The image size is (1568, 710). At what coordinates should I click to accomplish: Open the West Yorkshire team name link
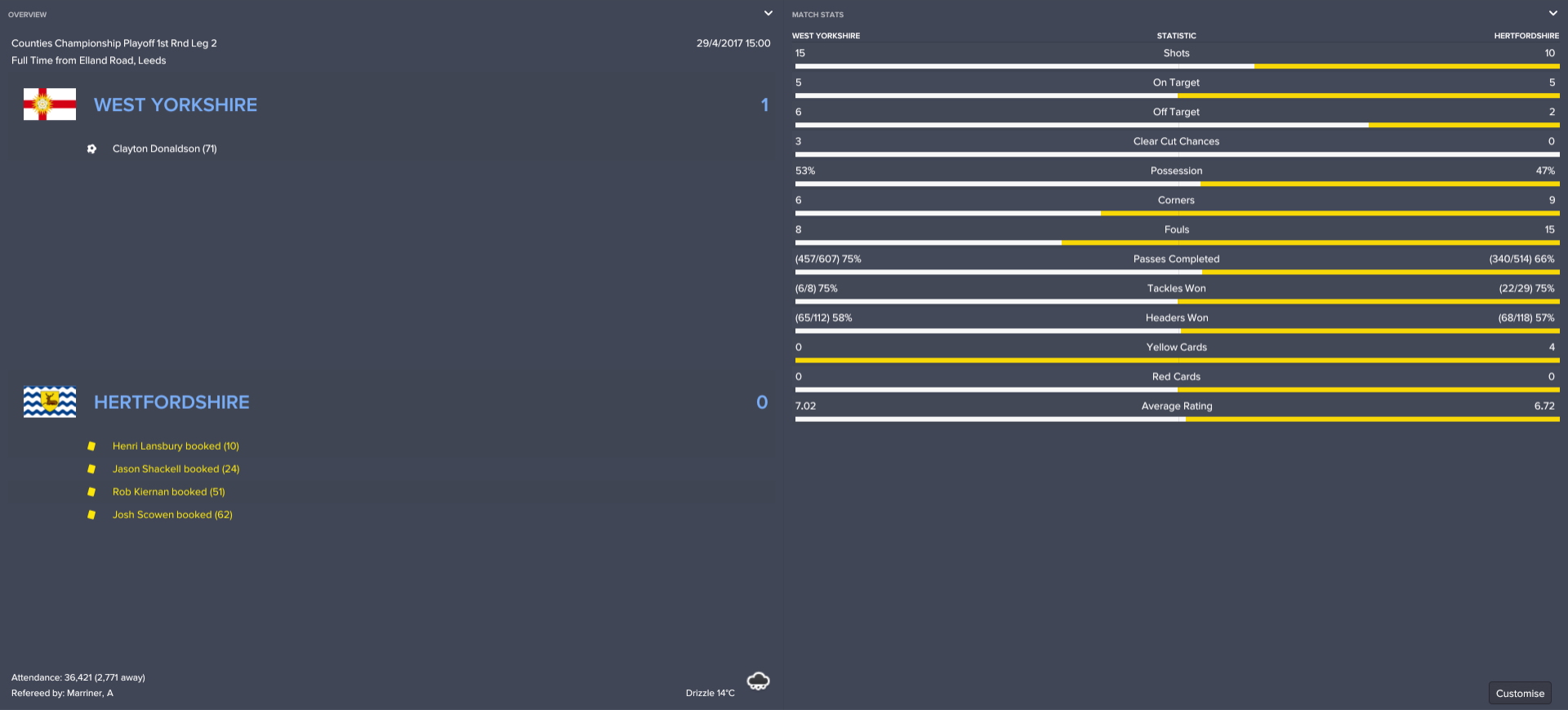coord(176,105)
